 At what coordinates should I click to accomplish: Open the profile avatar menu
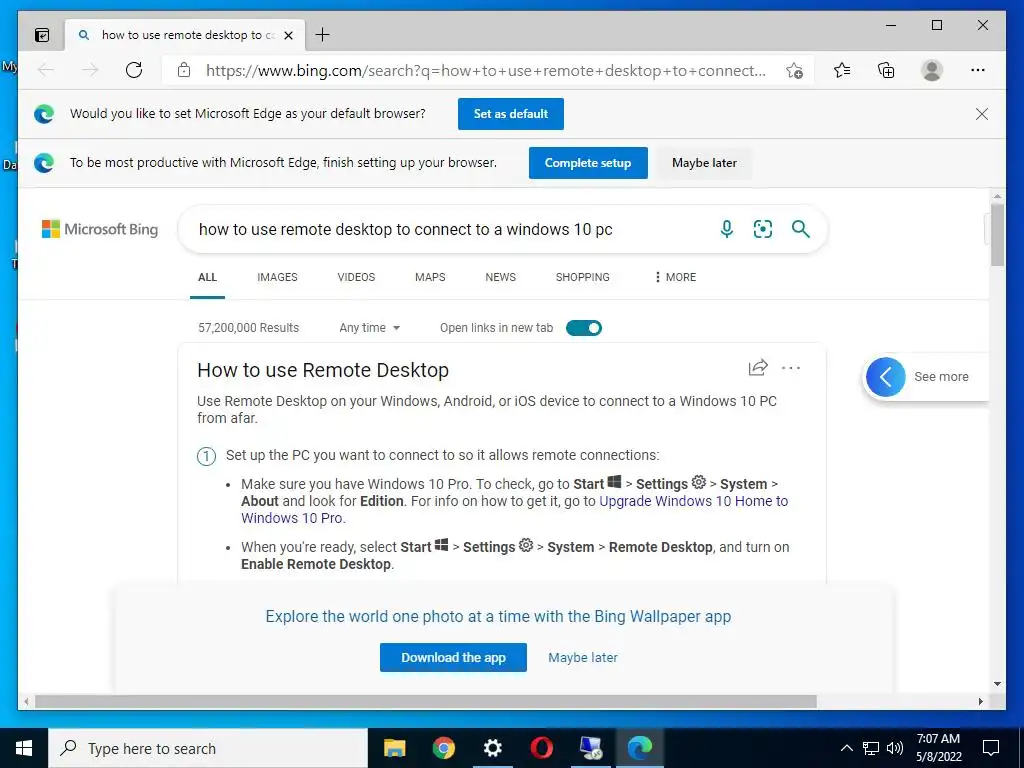tap(932, 70)
